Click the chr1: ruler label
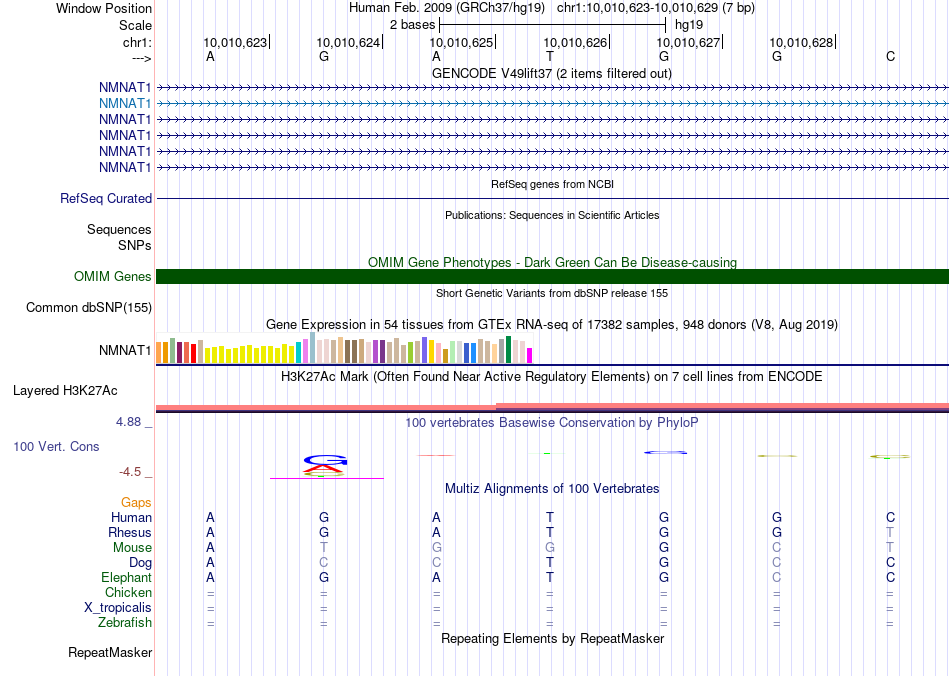The image size is (950, 676). (137, 42)
